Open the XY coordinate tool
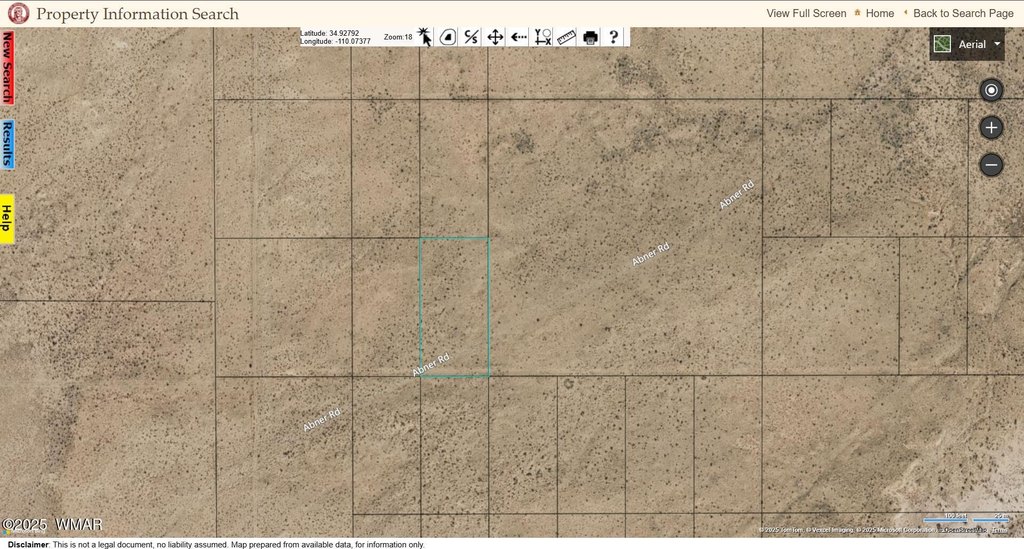This screenshot has width=1024, height=549. click(x=543, y=37)
